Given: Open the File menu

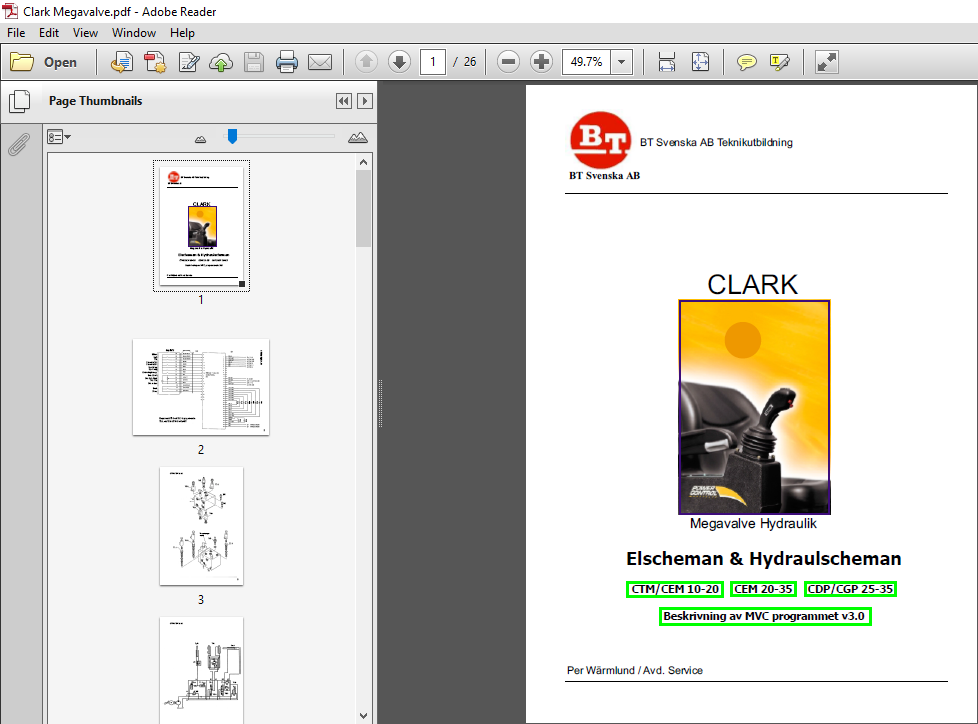Looking at the screenshot, I should click(x=16, y=33).
